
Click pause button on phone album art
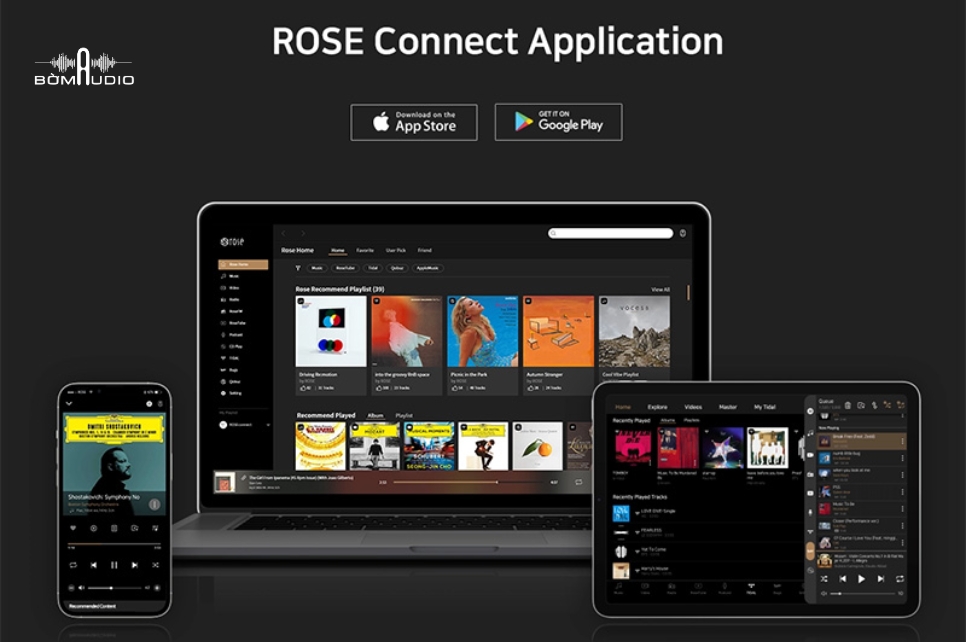coord(154,504)
